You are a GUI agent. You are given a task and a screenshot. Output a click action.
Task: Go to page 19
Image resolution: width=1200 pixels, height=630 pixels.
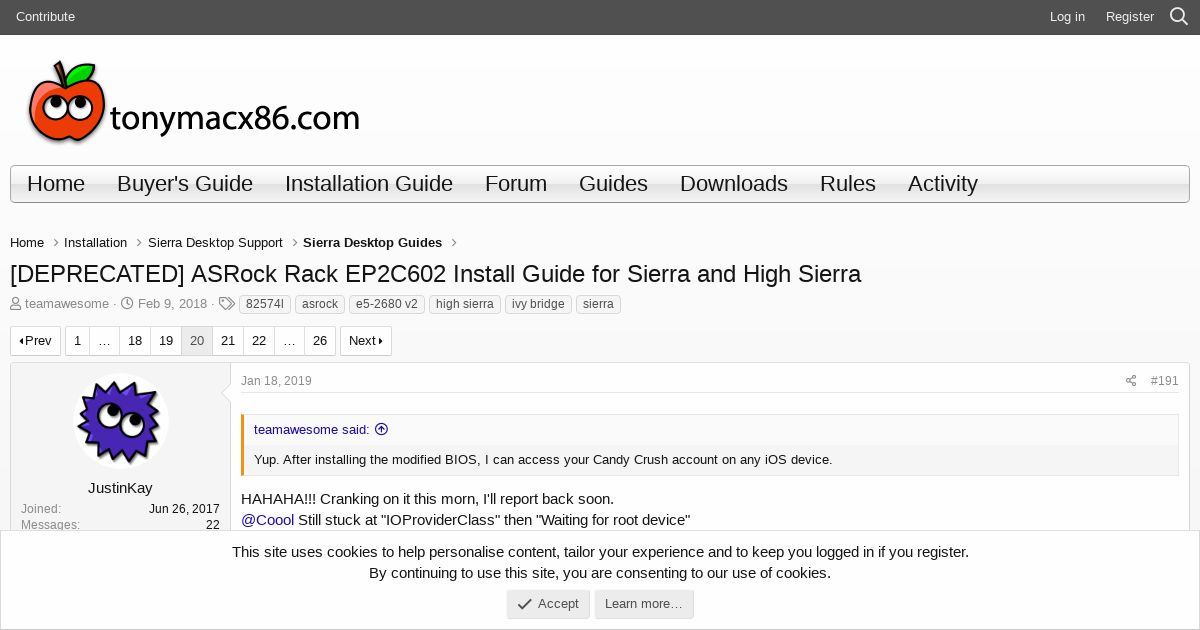click(166, 341)
